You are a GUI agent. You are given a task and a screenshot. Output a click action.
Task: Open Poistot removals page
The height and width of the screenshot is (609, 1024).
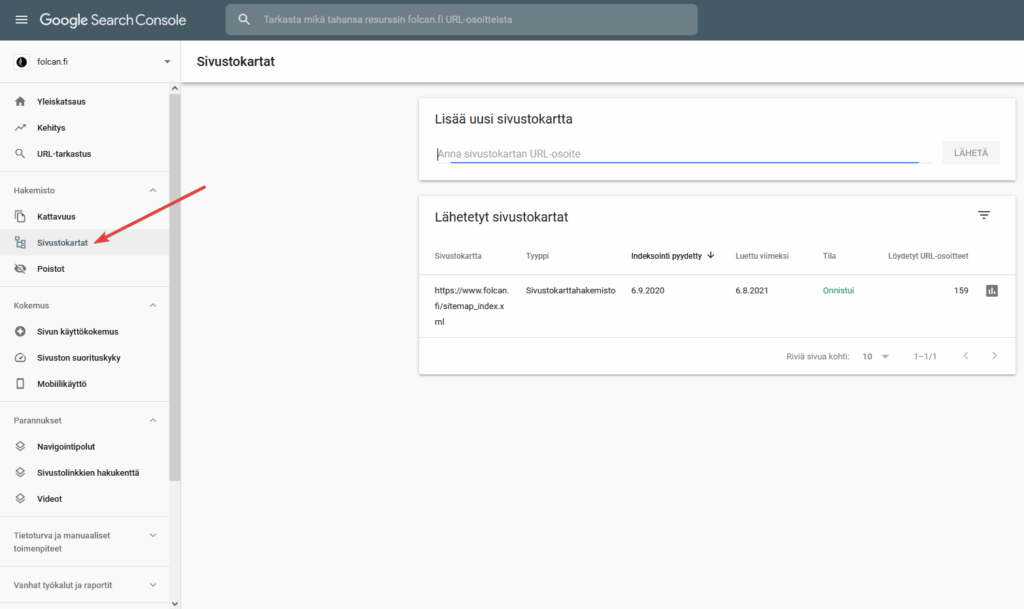point(50,269)
